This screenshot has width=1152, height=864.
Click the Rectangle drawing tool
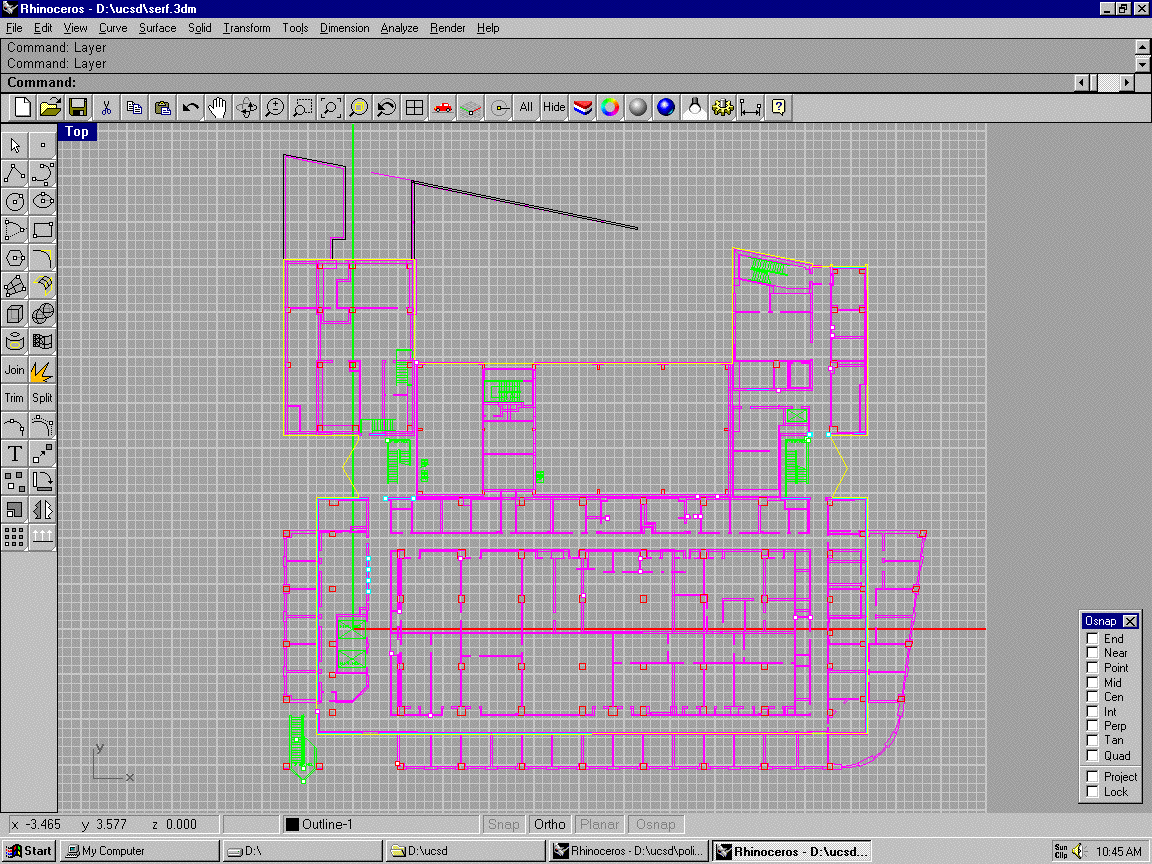[x=42, y=229]
